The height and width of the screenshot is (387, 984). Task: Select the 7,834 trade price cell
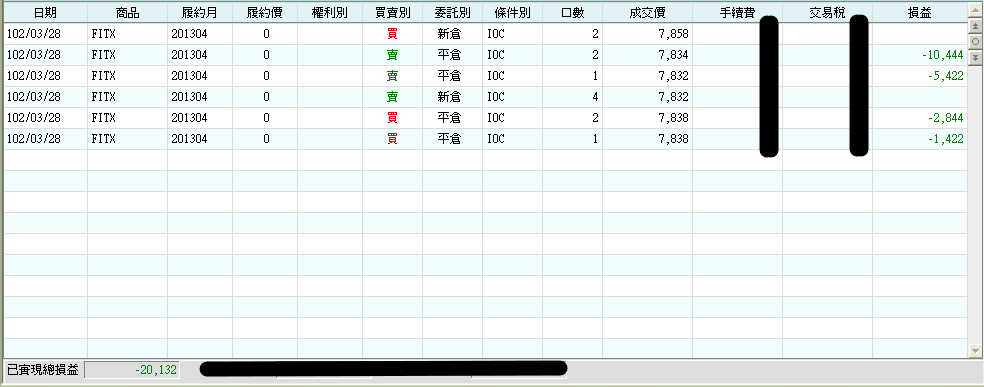(647, 55)
